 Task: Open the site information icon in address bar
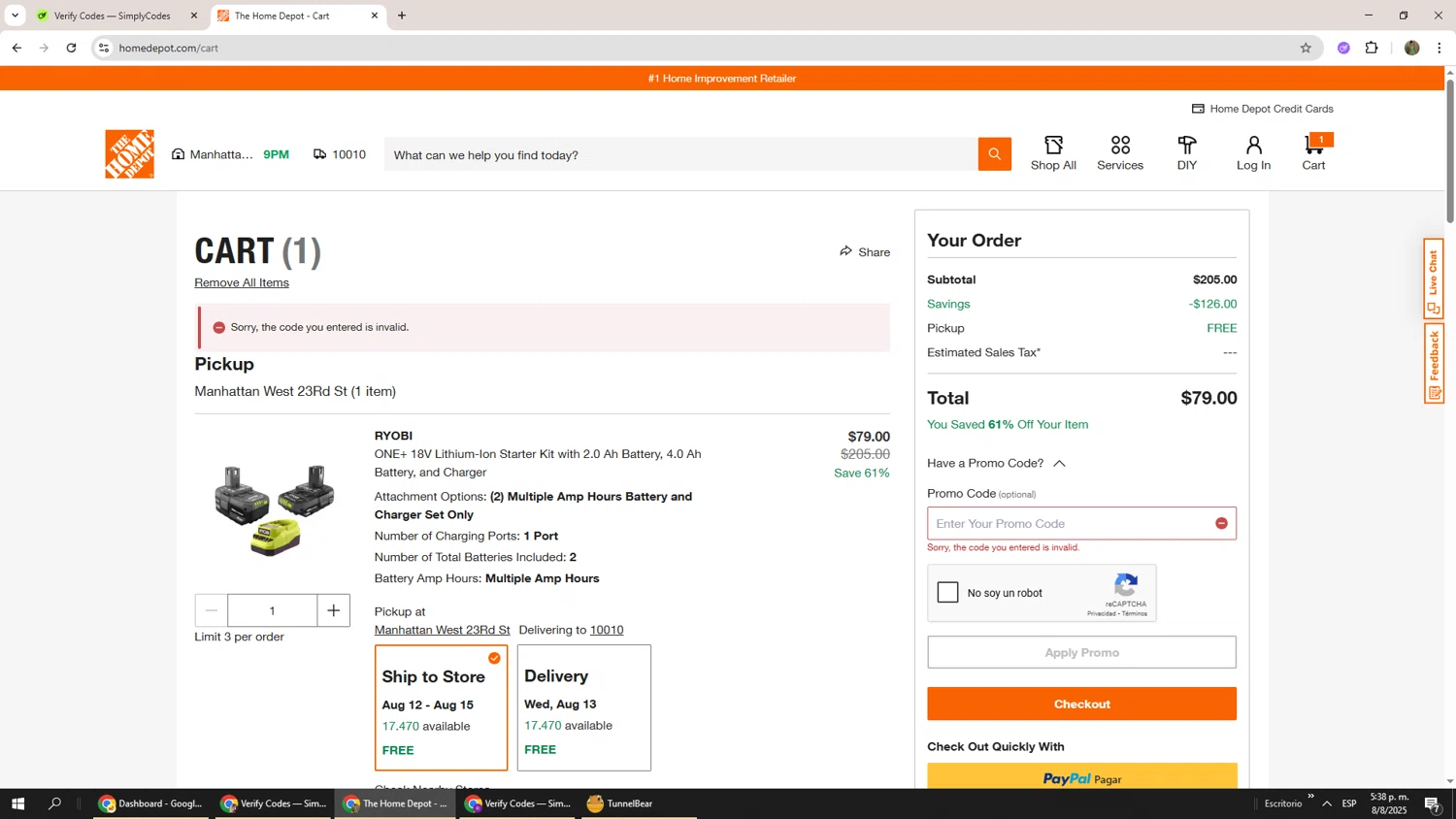104,48
